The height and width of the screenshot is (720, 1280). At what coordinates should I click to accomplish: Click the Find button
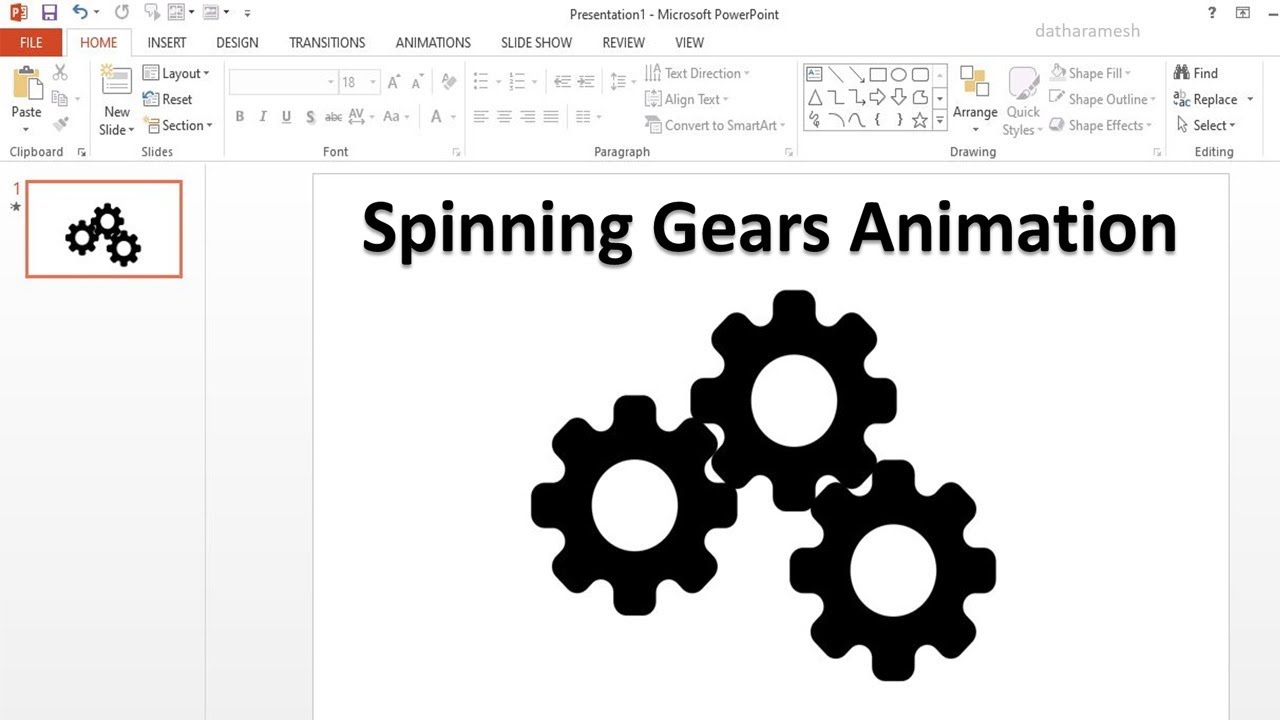[1196, 73]
